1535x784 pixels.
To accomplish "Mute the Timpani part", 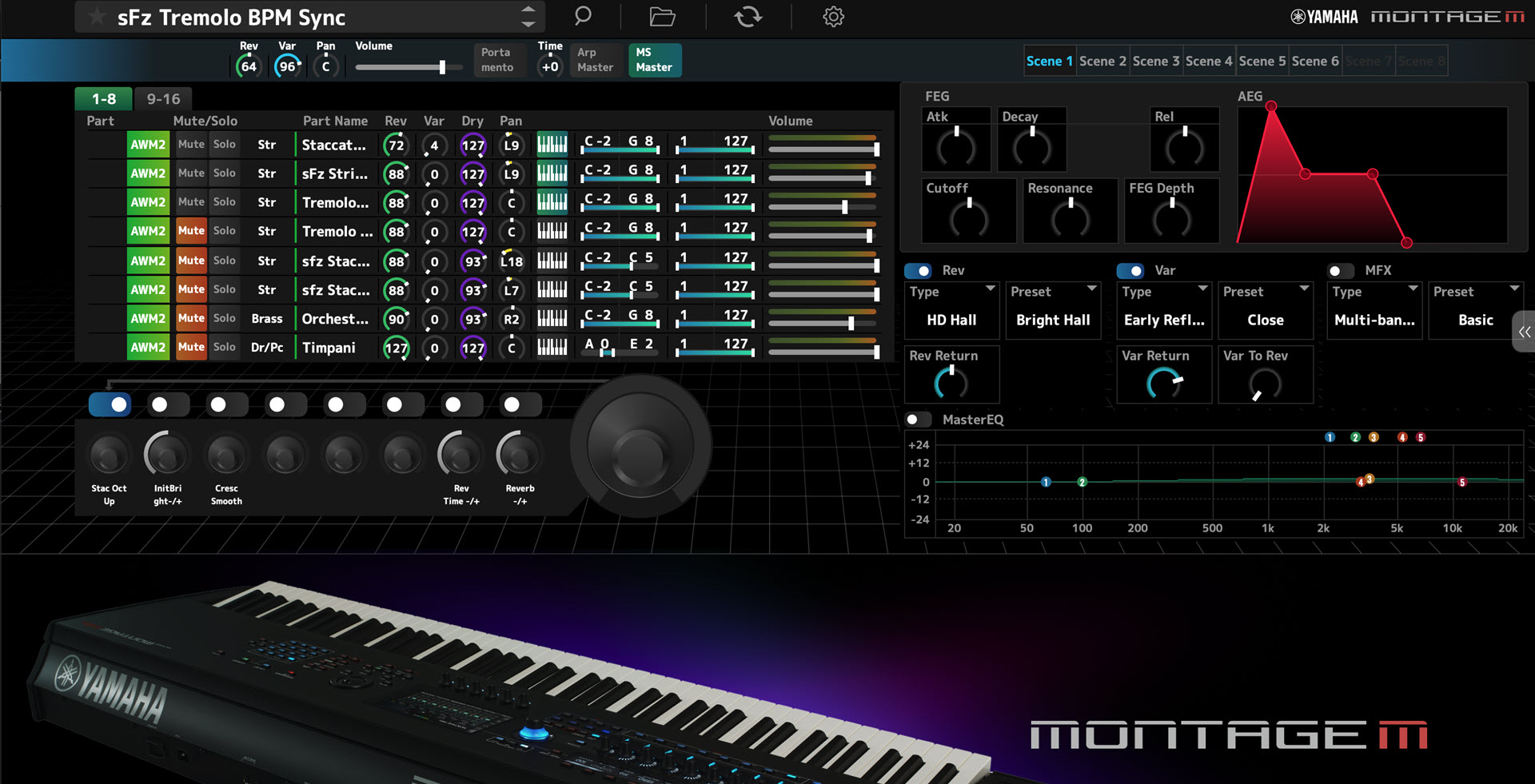I will [x=190, y=347].
